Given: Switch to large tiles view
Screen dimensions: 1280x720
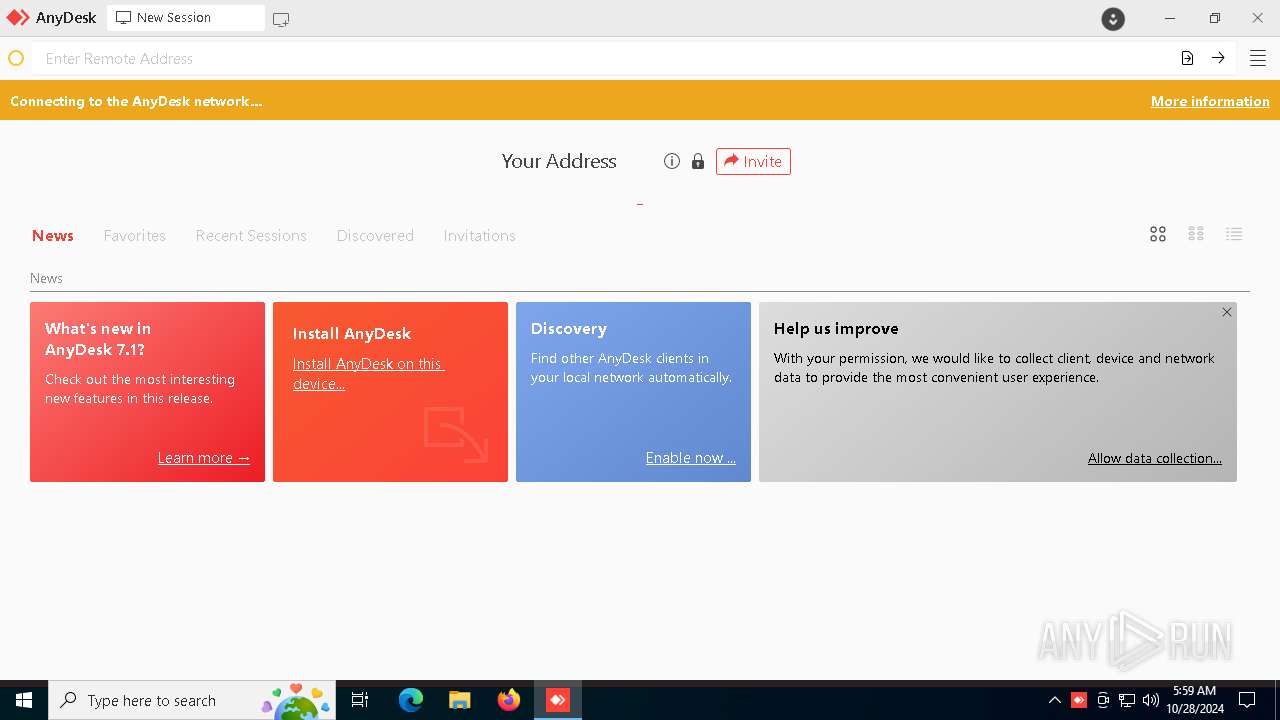Looking at the screenshot, I should tap(1158, 234).
